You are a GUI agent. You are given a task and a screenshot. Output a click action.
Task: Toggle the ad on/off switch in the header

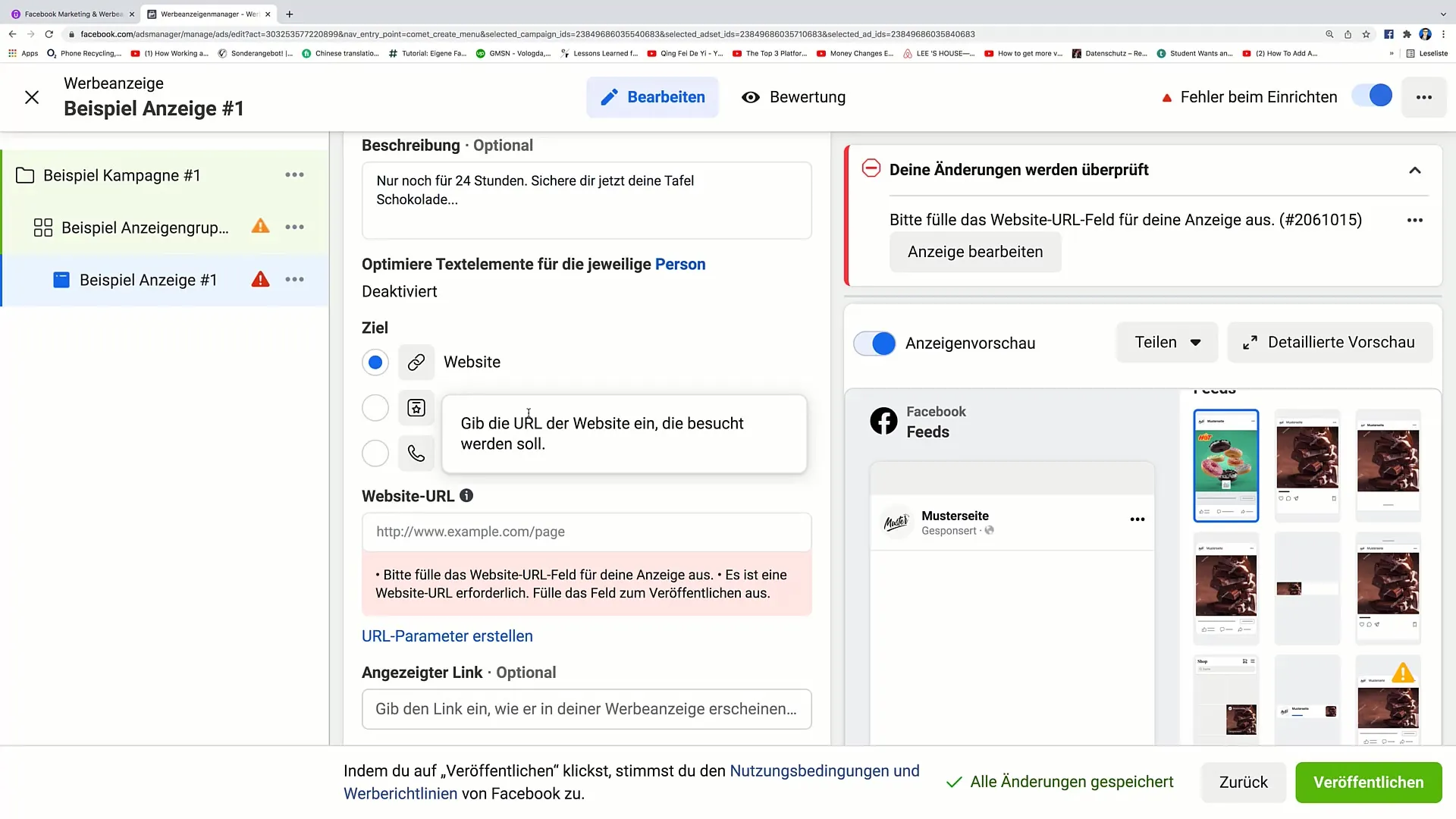pyautogui.click(x=1373, y=96)
